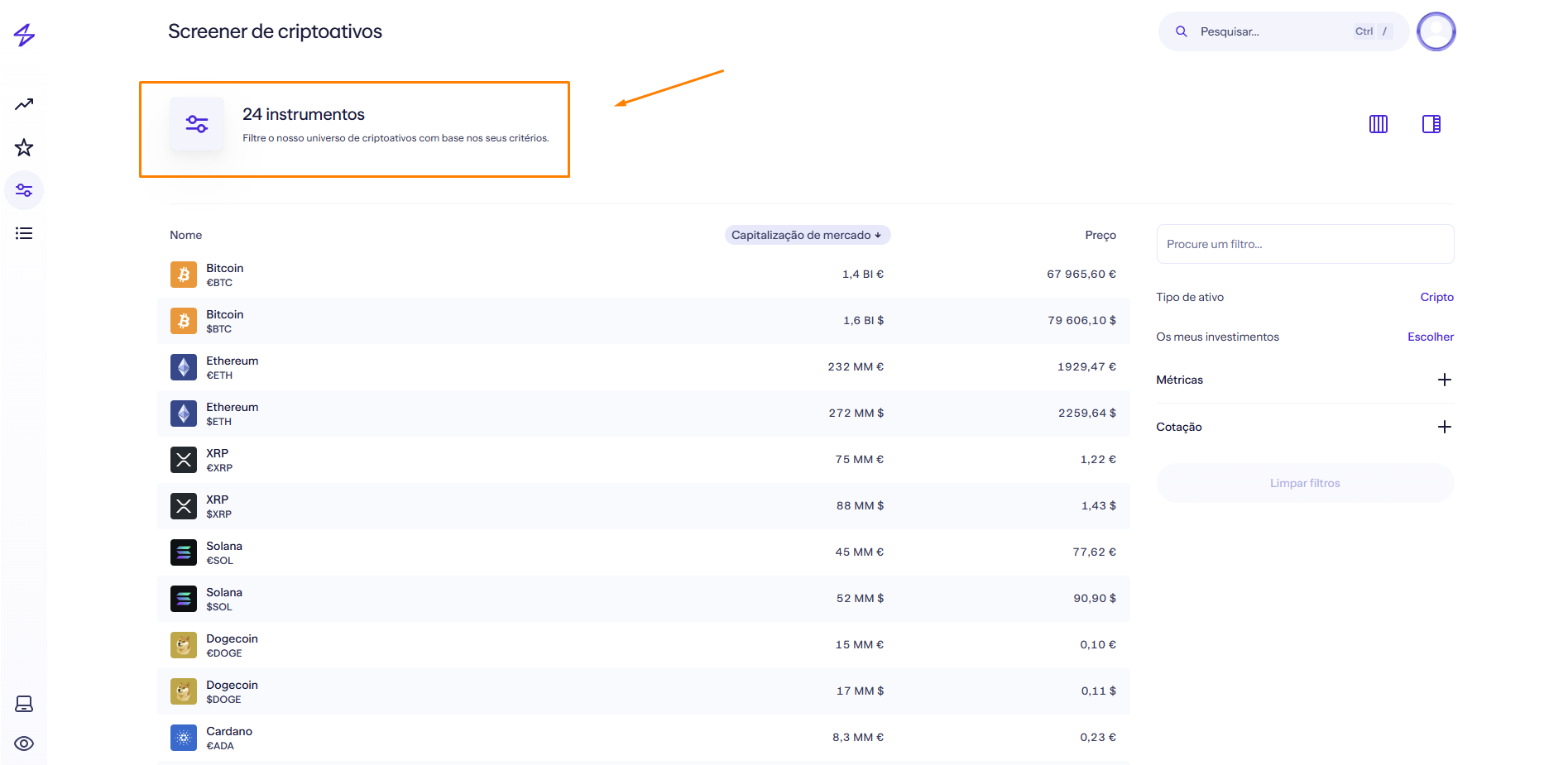The height and width of the screenshot is (765, 1568).
Task: Click market cap 272 MM $
Action: pos(856,413)
